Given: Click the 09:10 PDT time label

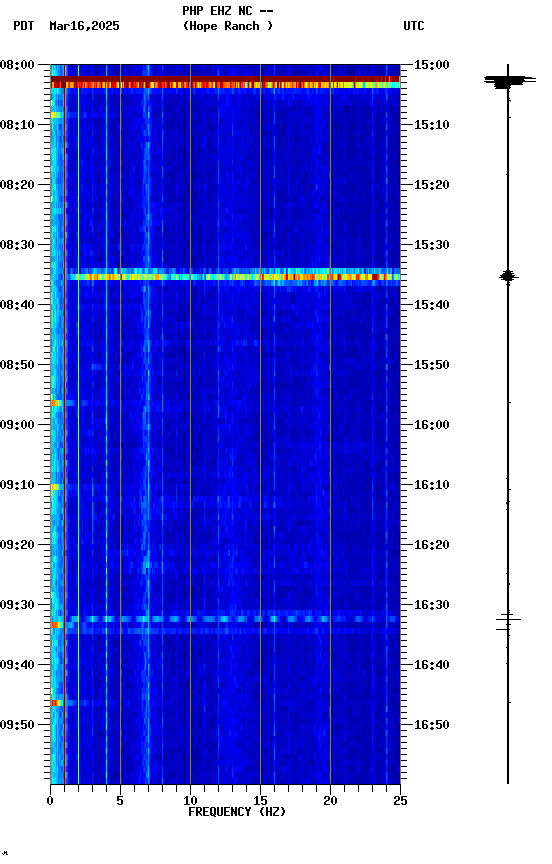Looking at the screenshot, I should [17, 485].
